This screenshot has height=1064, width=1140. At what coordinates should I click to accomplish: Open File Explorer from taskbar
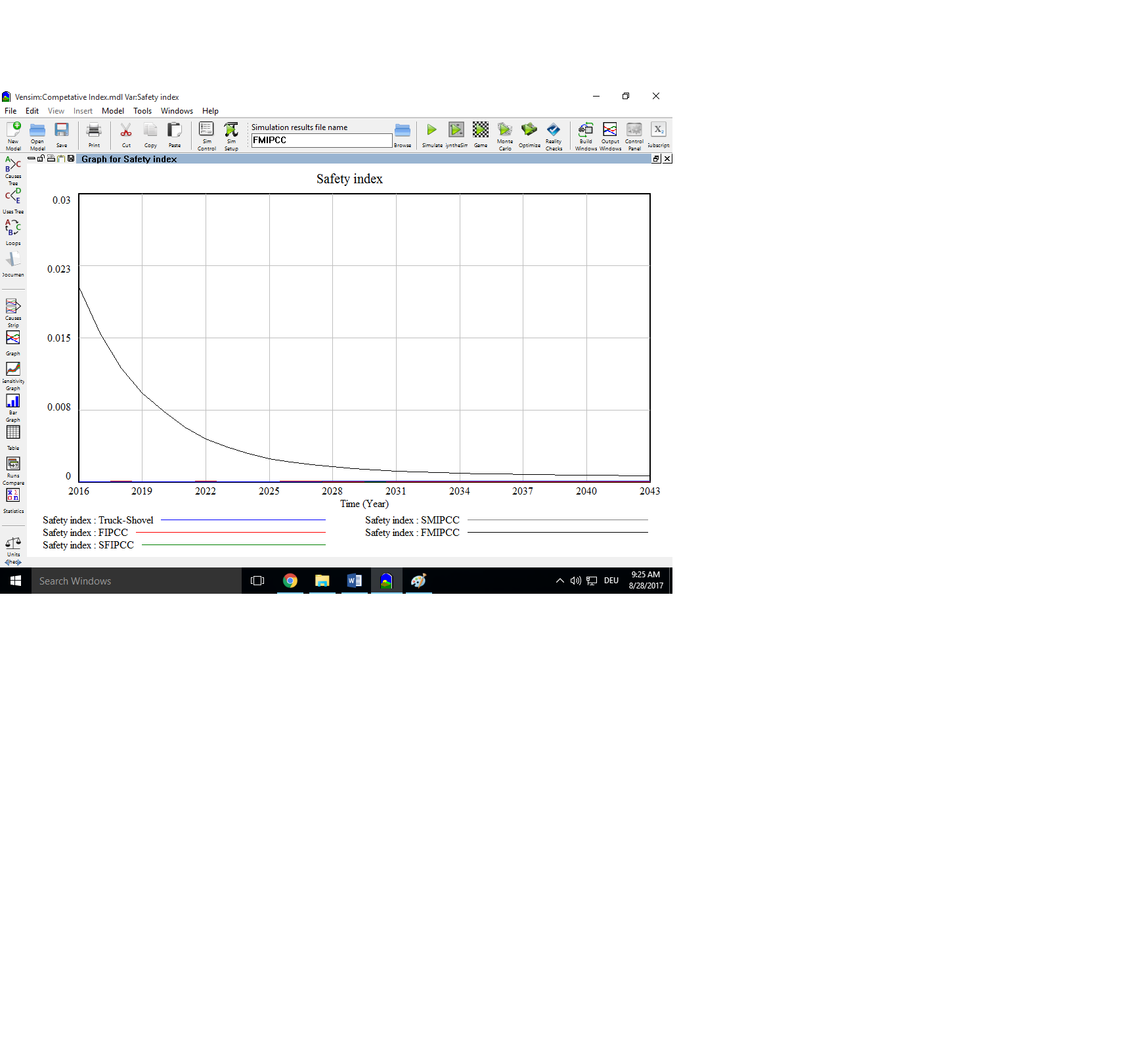pyautogui.click(x=322, y=581)
